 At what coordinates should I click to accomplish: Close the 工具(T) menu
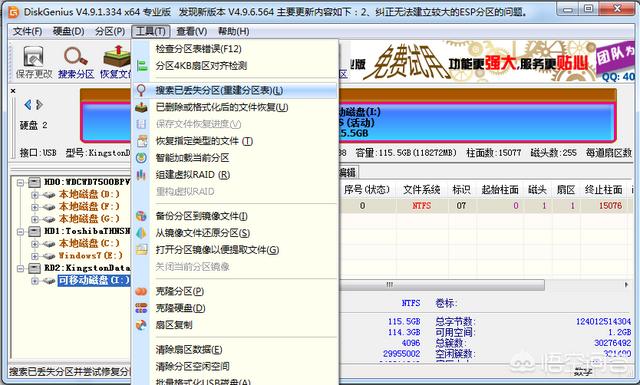150,31
